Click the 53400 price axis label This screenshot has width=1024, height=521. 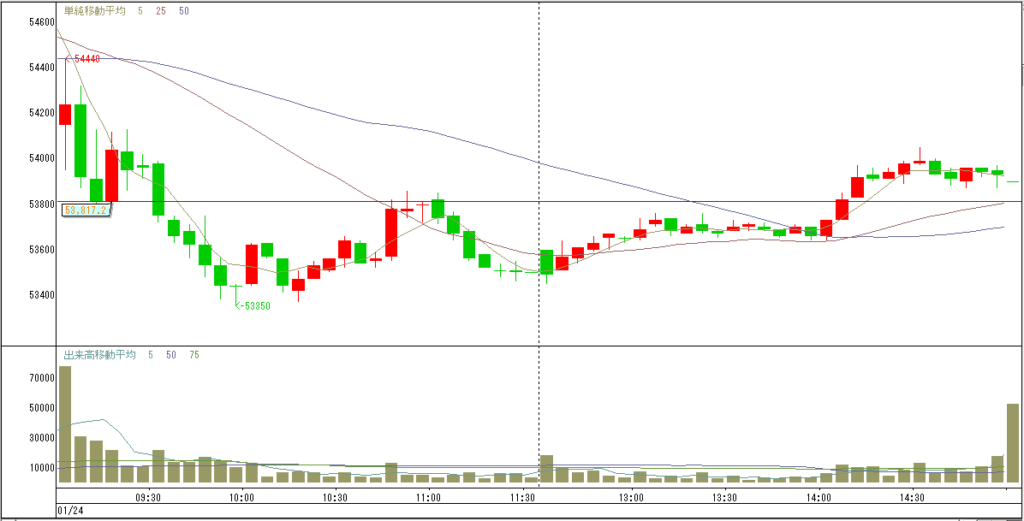pyautogui.click(x=42, y=294)
